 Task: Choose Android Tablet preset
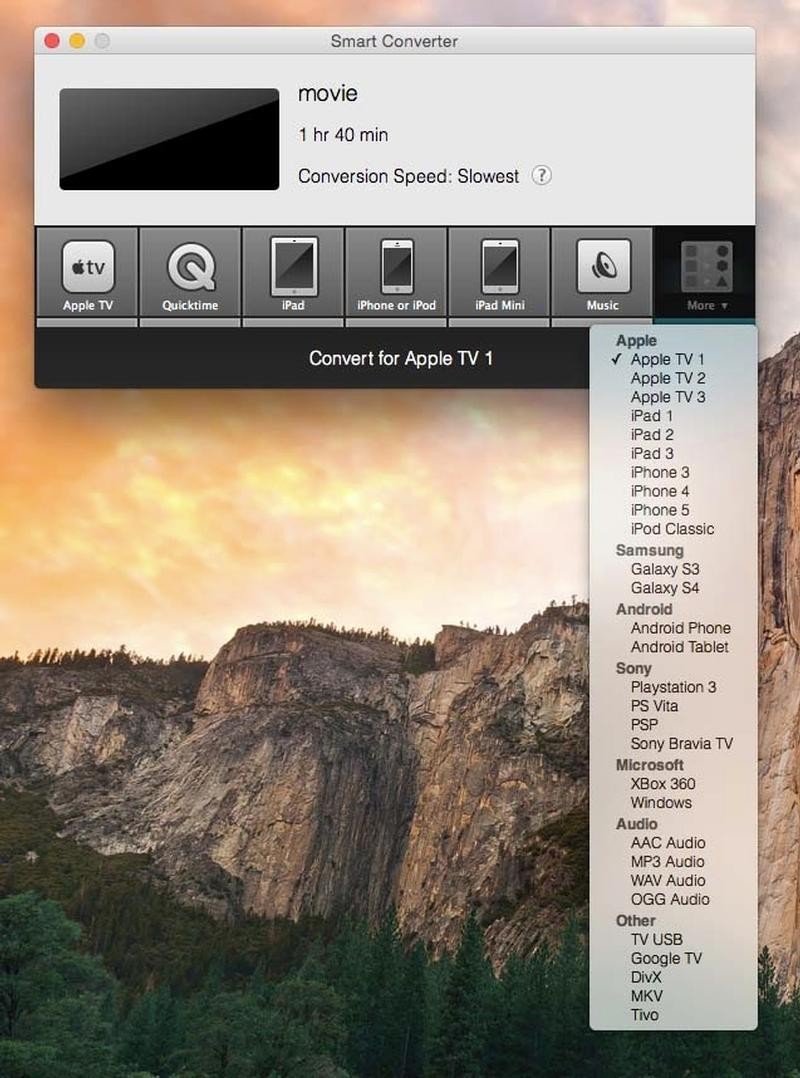pyautogui.click(x=679, y=647)
